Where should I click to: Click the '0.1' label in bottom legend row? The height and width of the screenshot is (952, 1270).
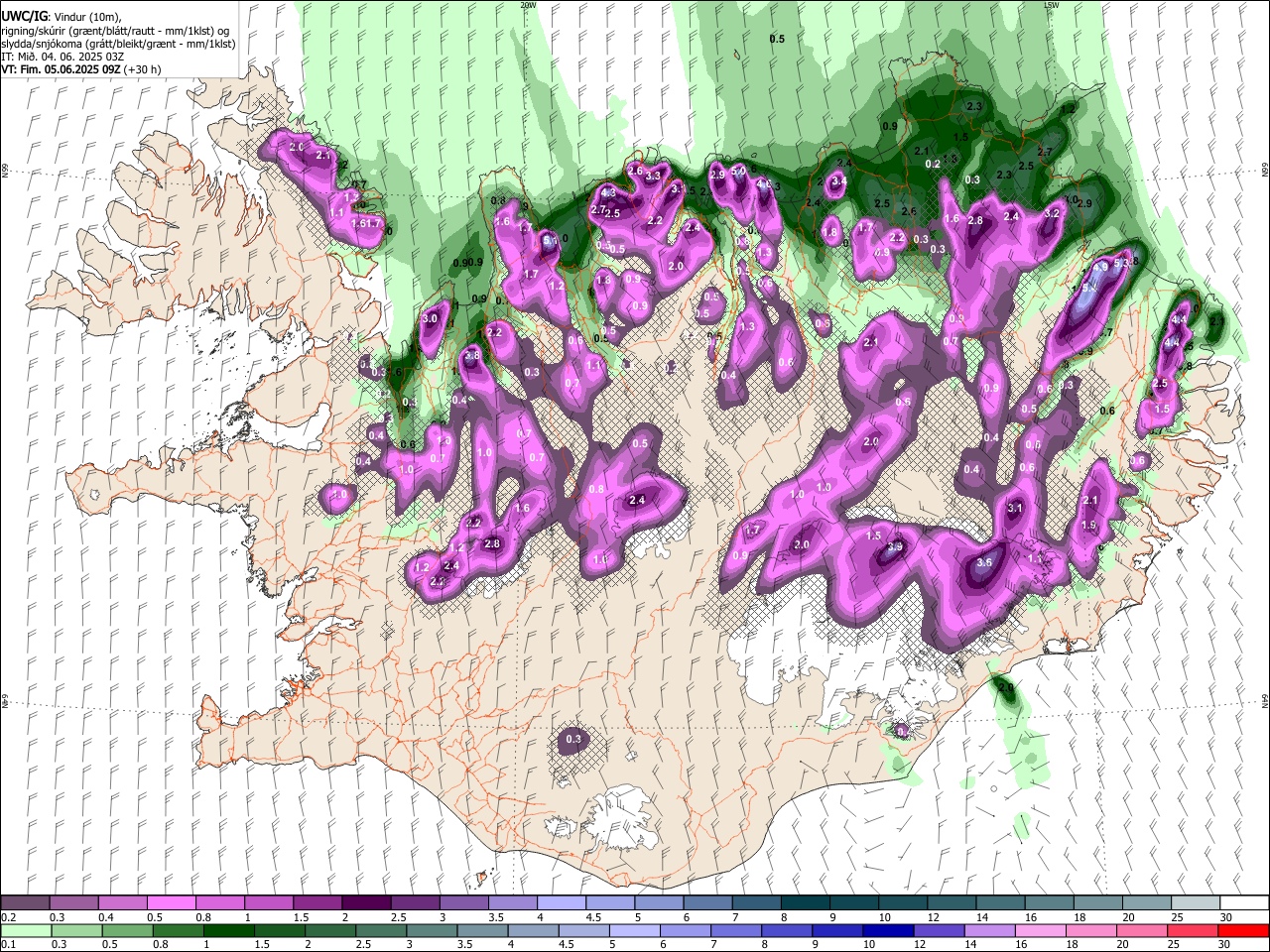point(8,944)
